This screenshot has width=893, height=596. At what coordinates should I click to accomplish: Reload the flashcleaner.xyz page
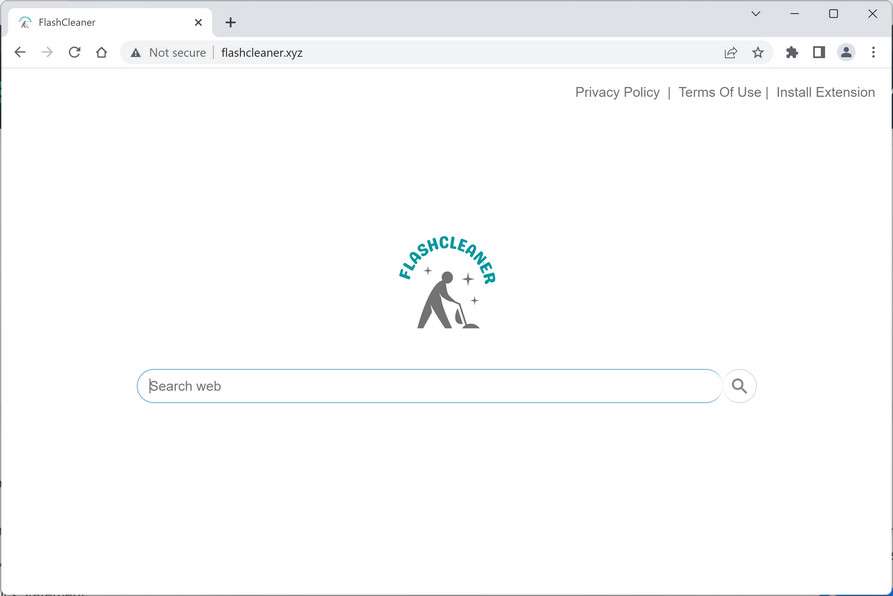(75, 52)
